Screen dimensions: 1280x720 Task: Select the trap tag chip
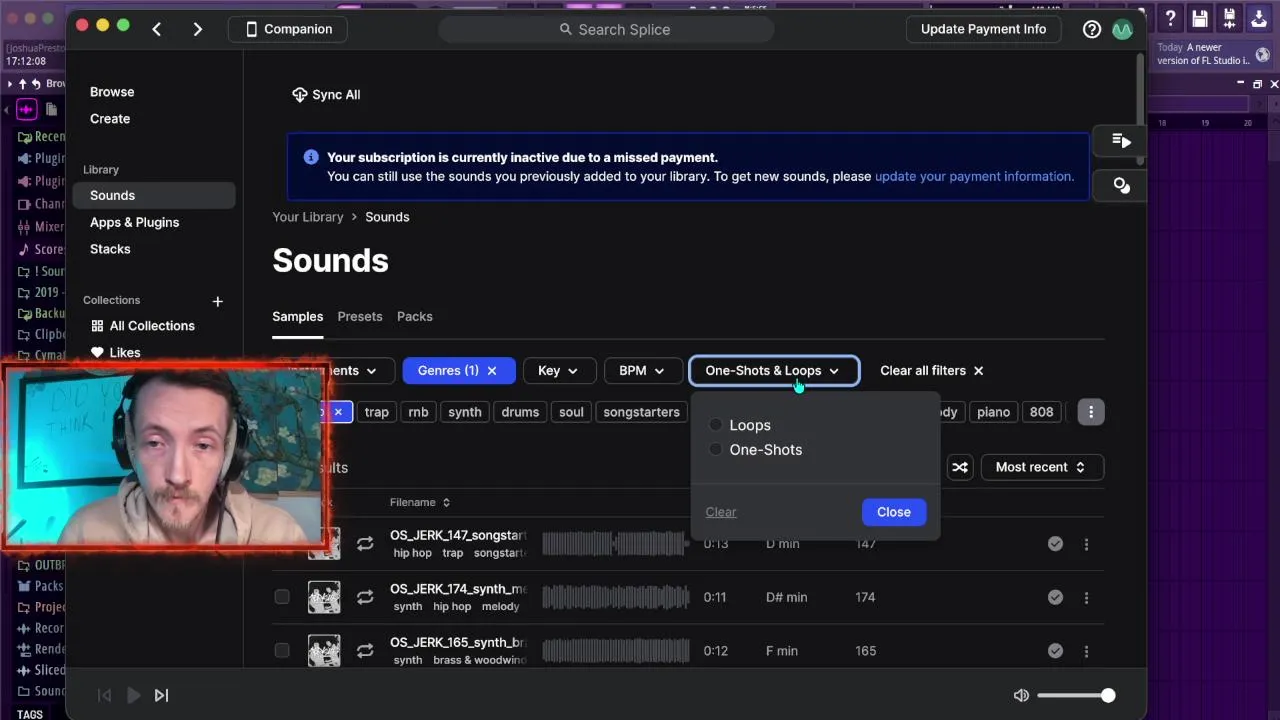[x=377, y=412]
